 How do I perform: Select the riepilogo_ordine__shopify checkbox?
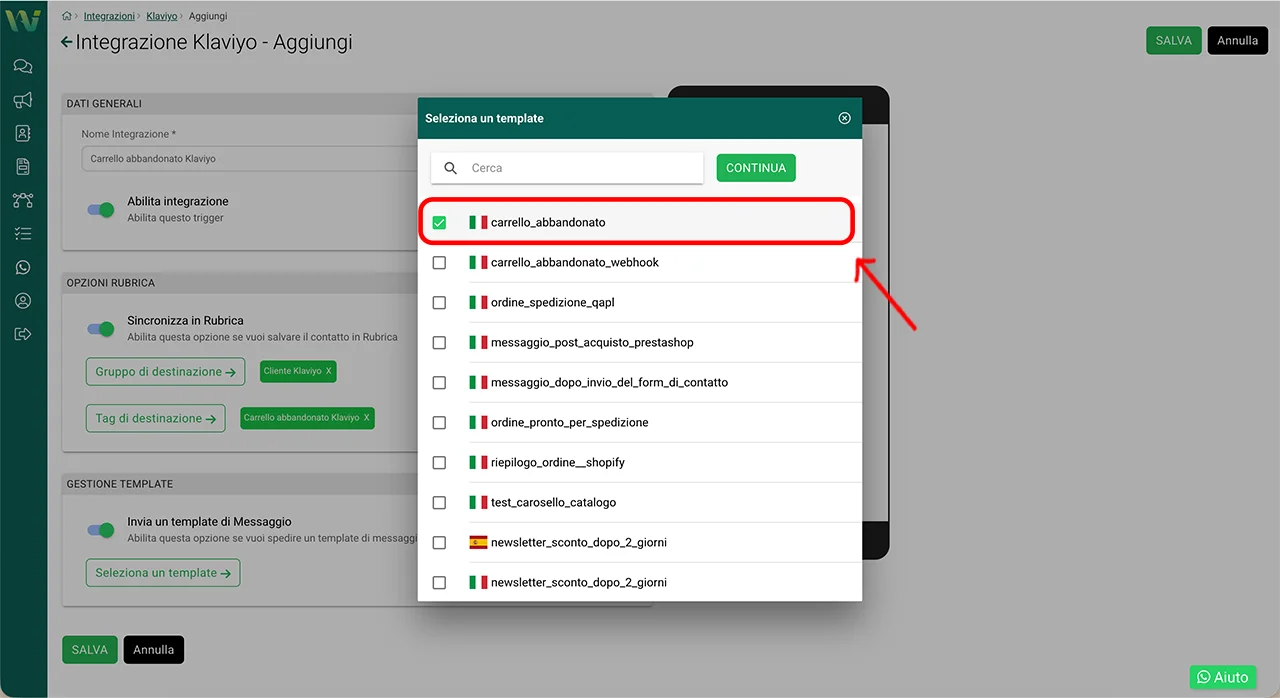coord(439,462)
